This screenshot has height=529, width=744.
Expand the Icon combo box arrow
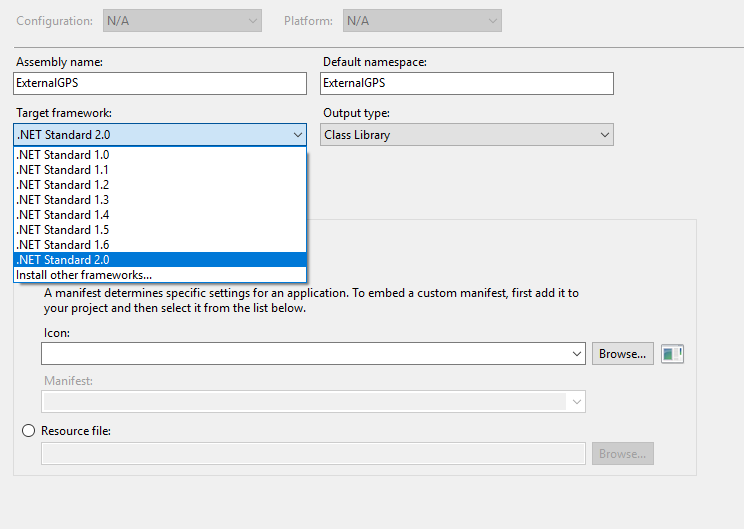click(577, 354)
